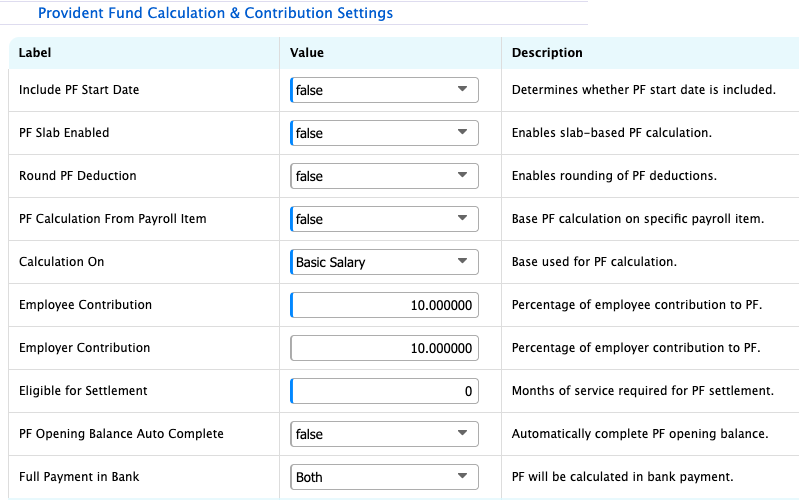Click 'Automatically complete PF opening balance.' description

click(639, 434)
